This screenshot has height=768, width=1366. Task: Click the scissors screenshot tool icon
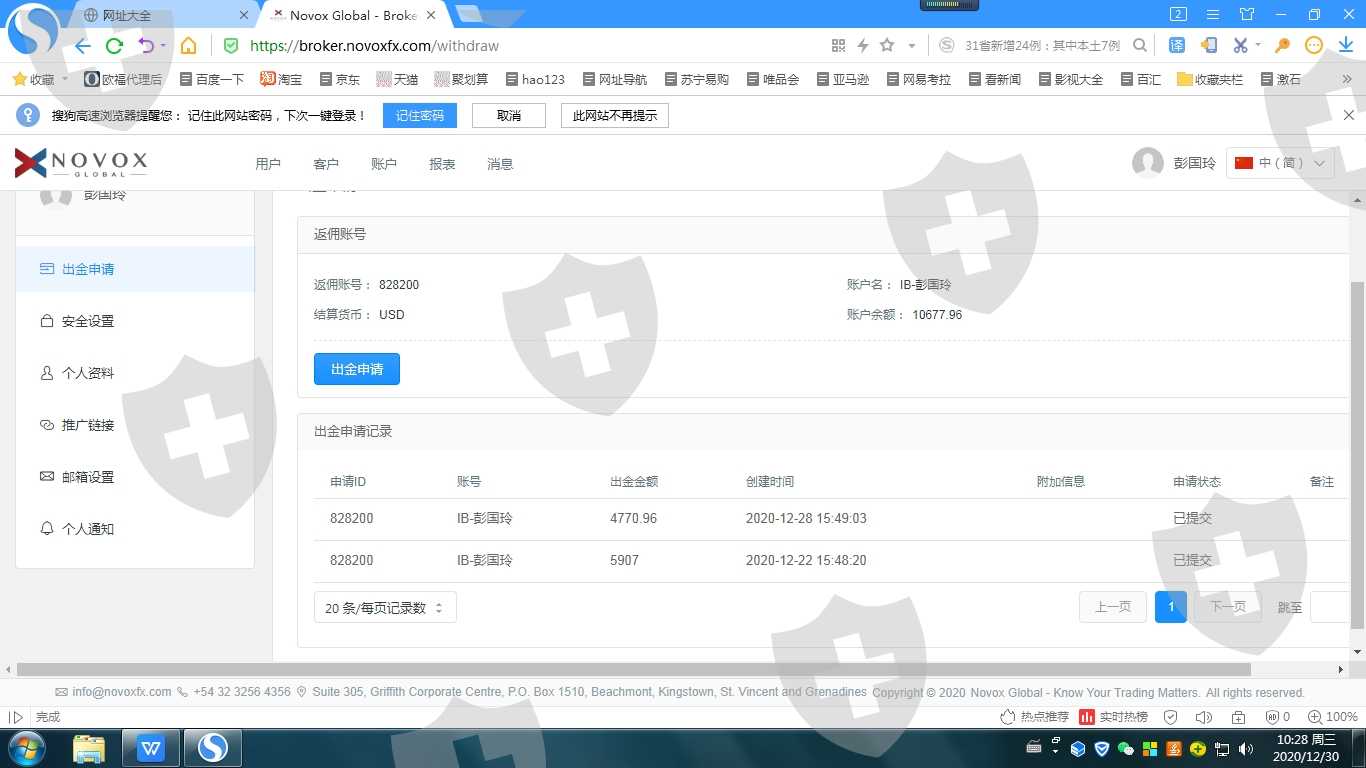point(1240,46)
